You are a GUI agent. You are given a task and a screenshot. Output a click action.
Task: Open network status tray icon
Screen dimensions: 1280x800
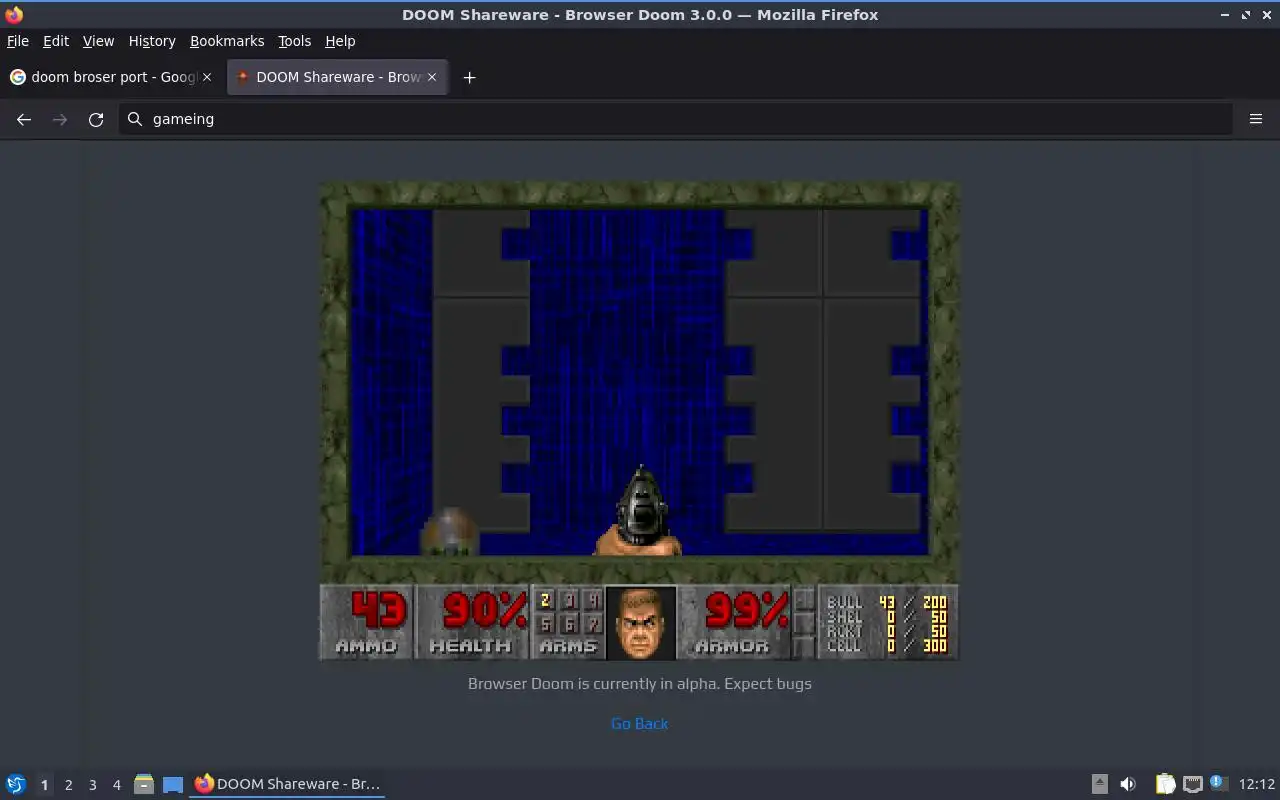click(1192, 784)
